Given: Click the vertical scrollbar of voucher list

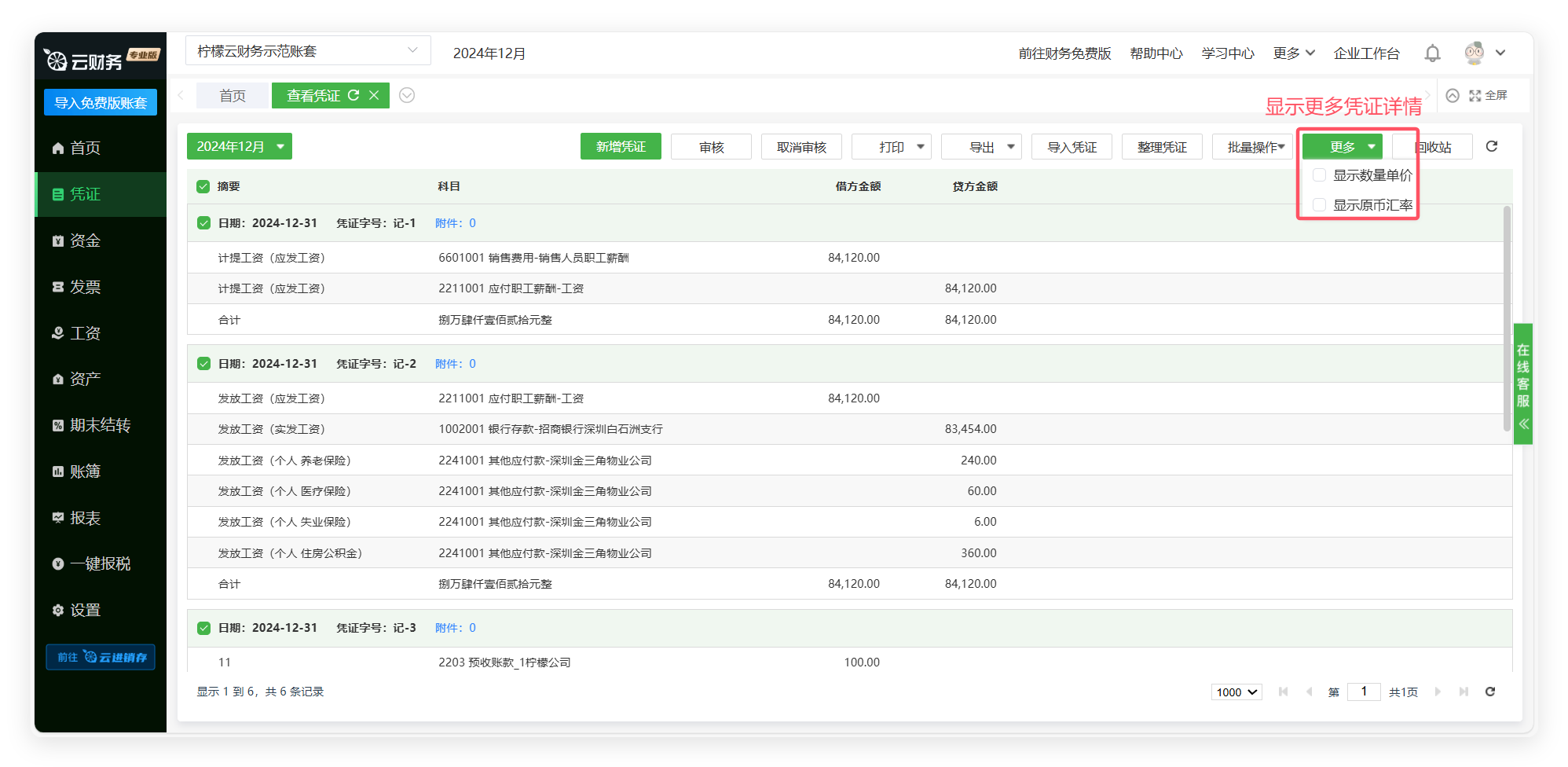Looking at the screenshot, I should (1507, 314).
